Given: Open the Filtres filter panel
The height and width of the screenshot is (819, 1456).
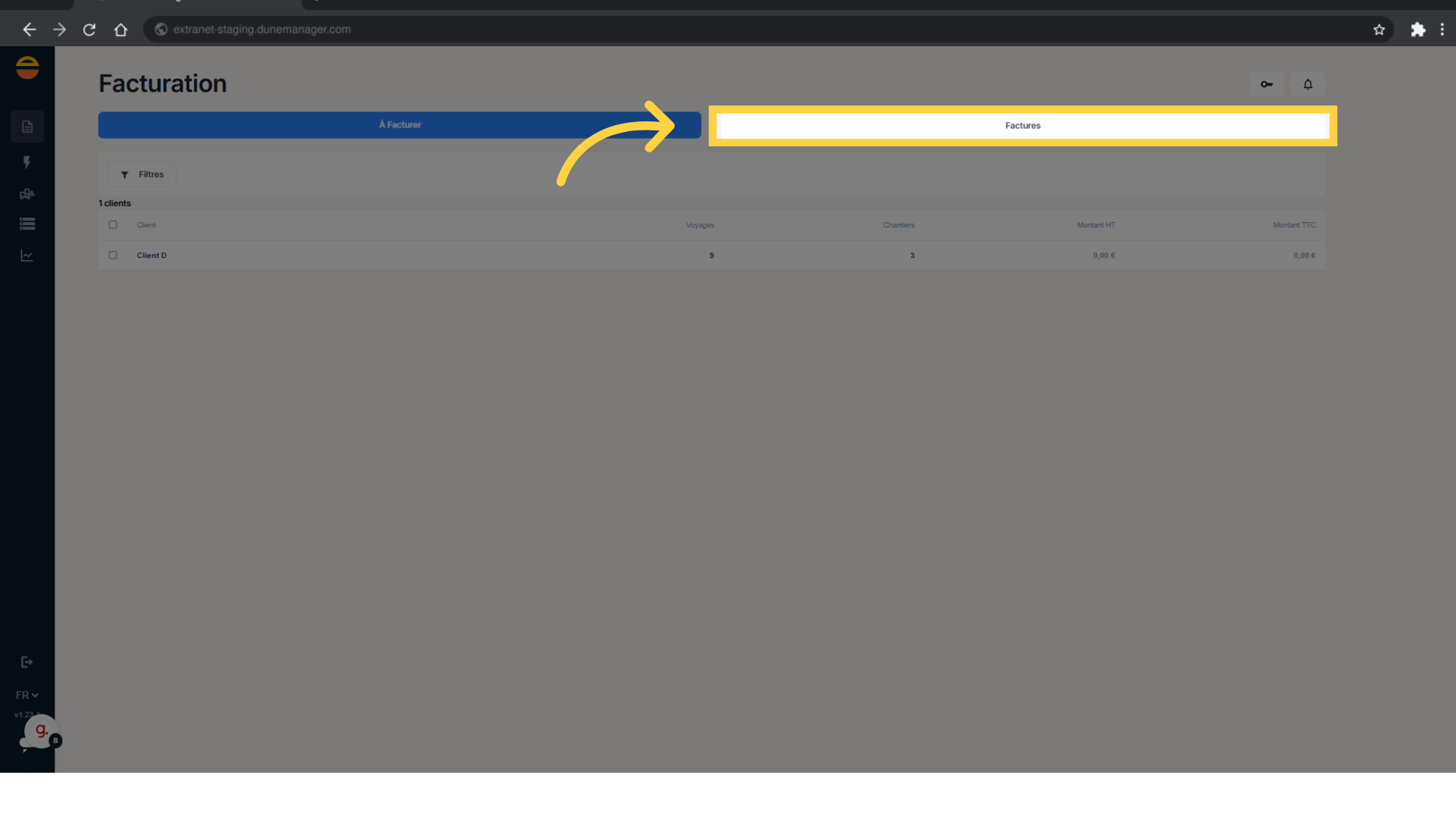Looking at the screenshot, I should pos(142,174).
